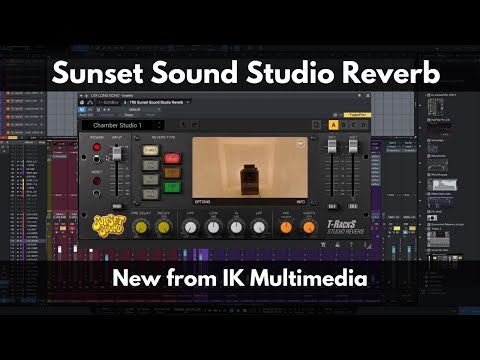Click the Compare button in header
Screen dimensions: 480x360
tap(107, 115)
